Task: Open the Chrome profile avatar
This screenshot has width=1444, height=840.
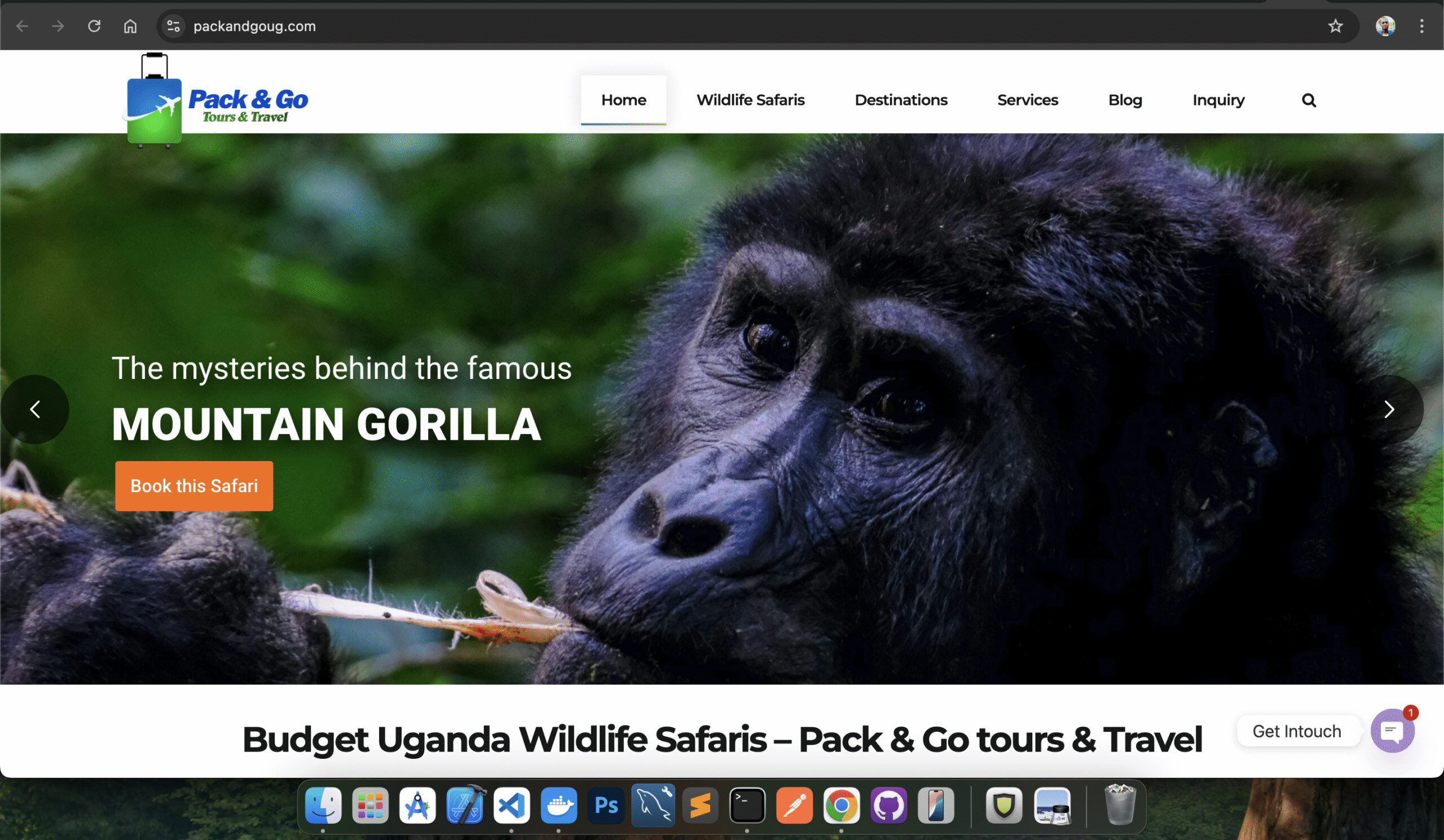Action: [1385, 26]
